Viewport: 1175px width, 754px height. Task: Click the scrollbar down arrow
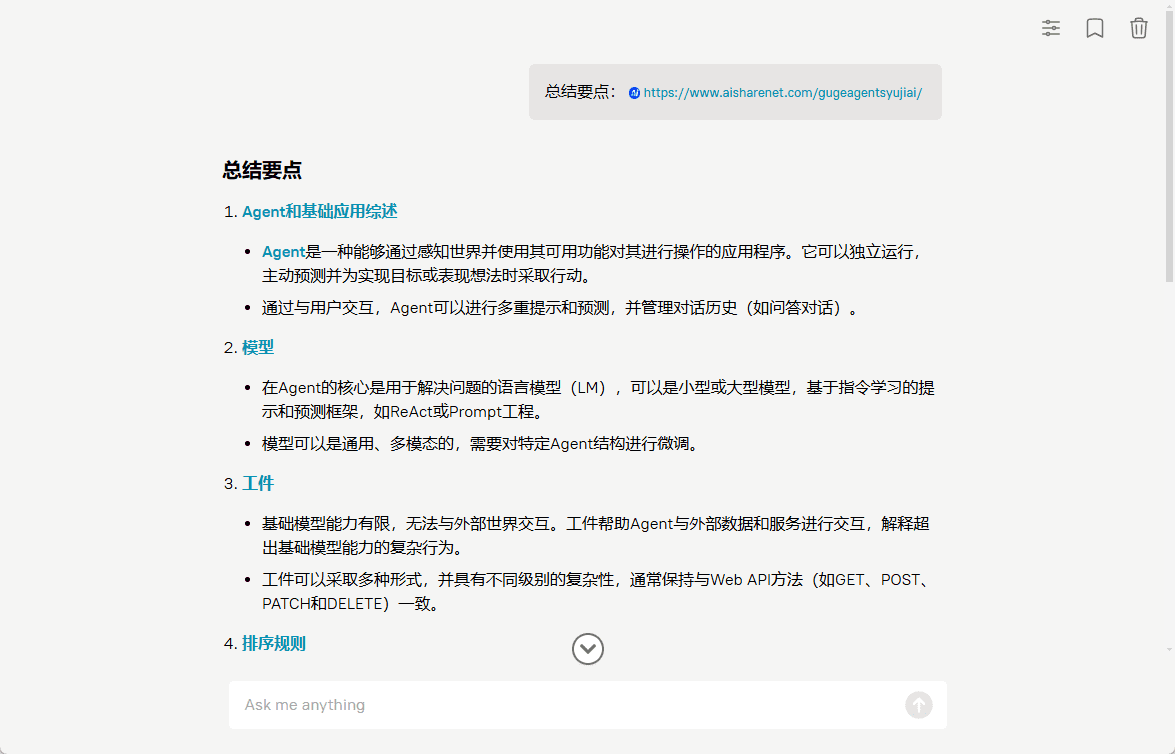coord(1169,649)
